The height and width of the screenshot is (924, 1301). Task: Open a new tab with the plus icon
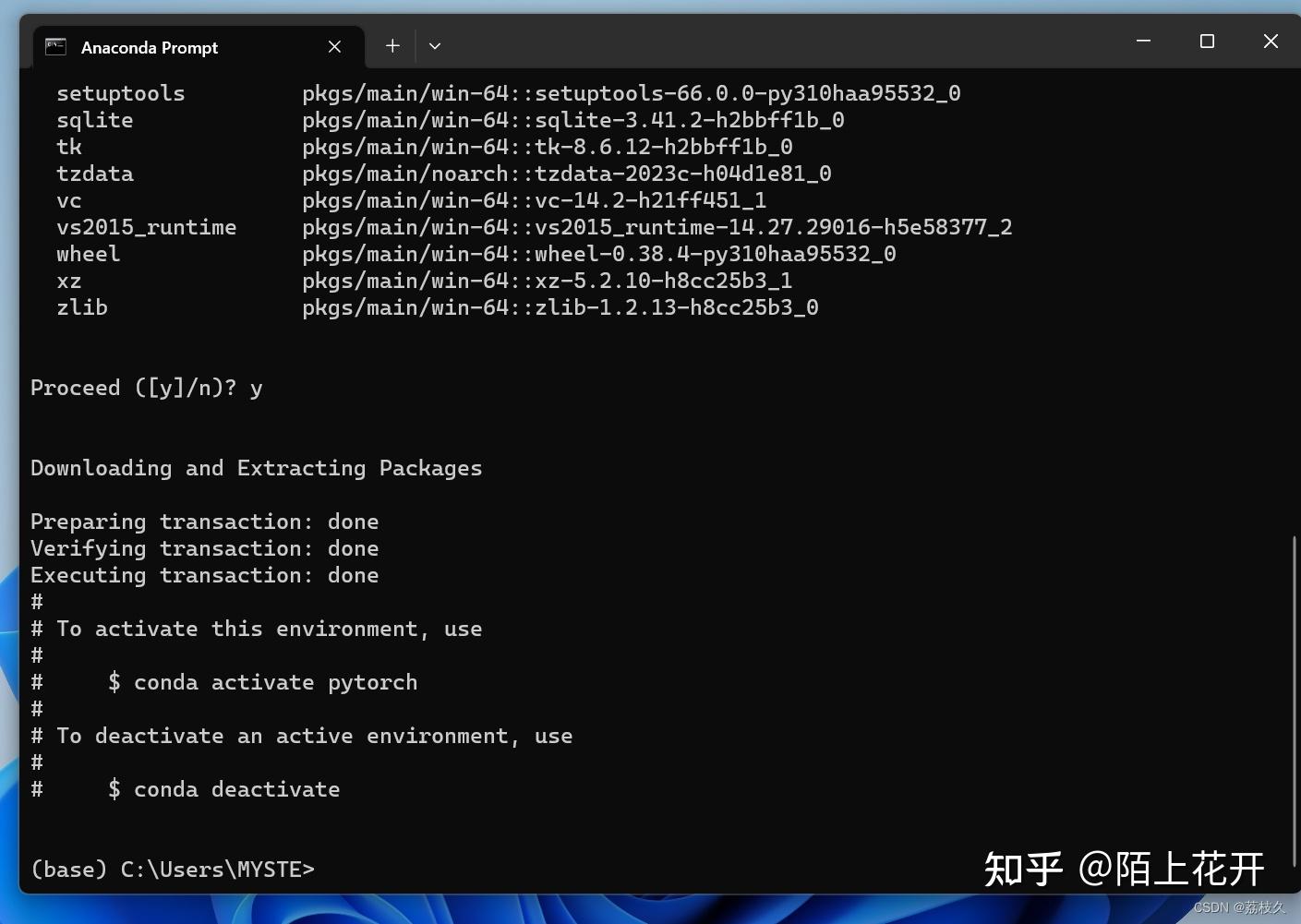click(x=392, y=45)
